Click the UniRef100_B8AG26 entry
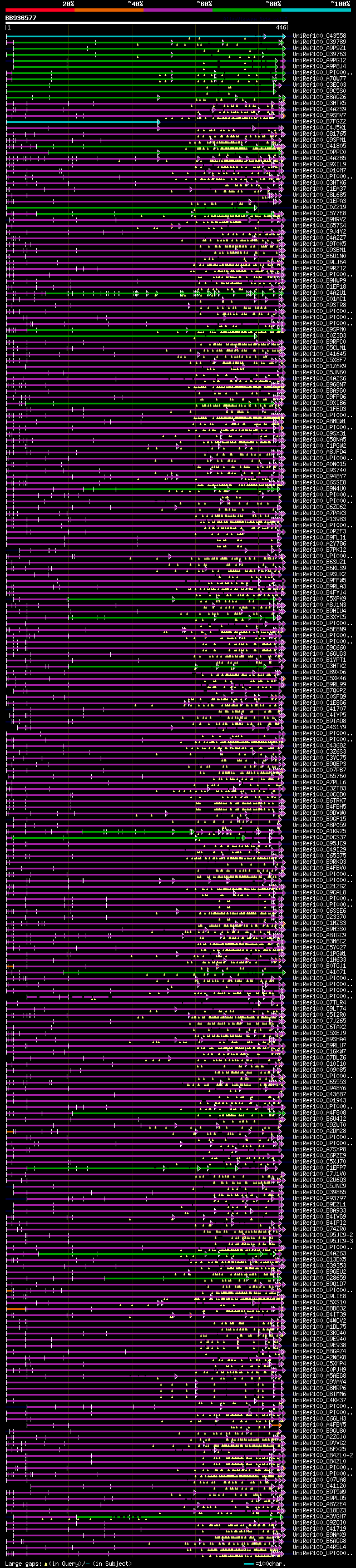This screenshot has height=1568, width=356. tap(319, 97)
